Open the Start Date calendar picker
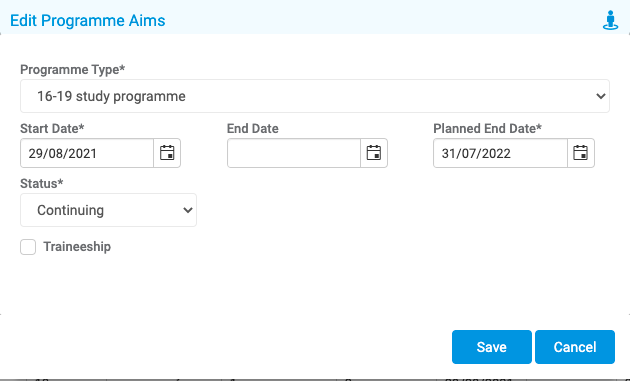The image size is (630, 381). (x=167, y=153)
